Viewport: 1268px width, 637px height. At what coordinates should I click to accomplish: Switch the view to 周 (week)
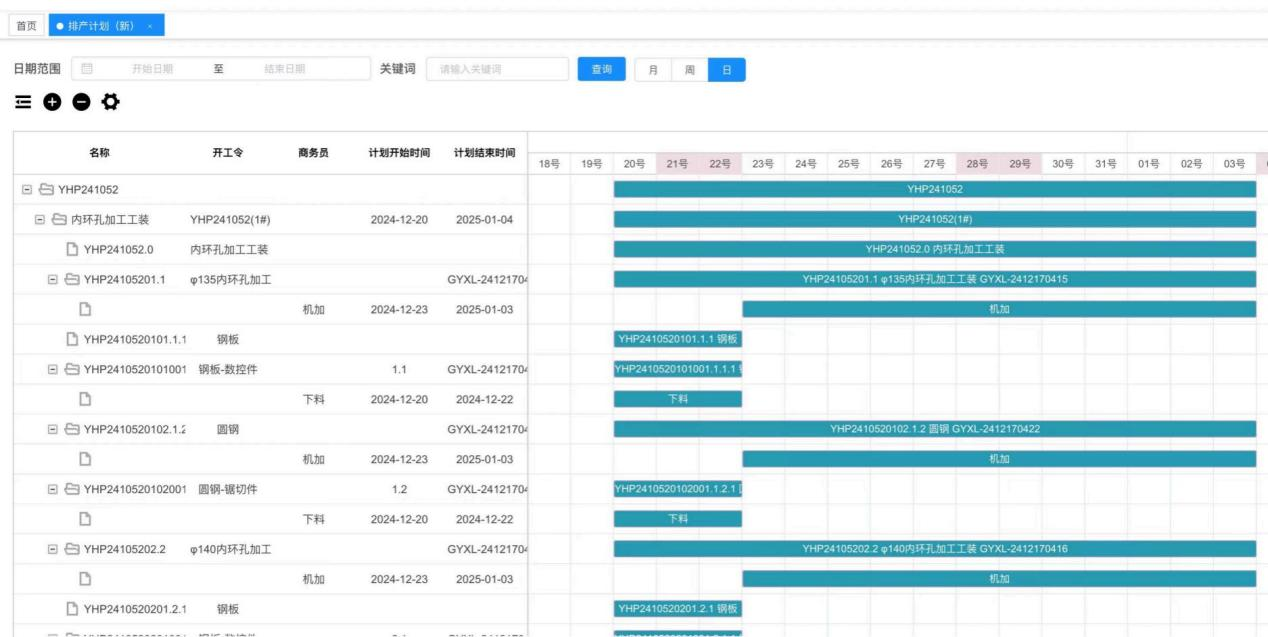coord(690,69)
